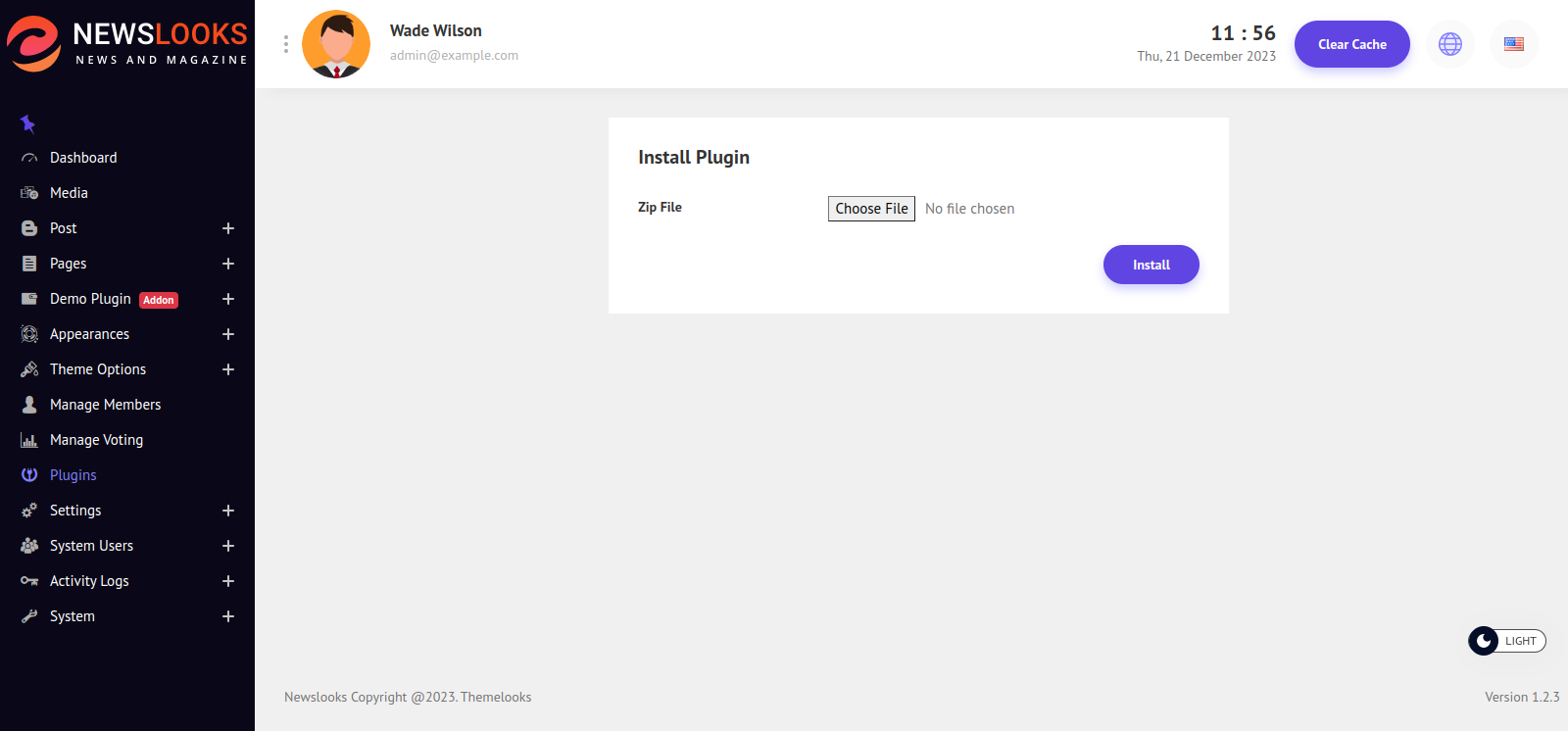Click the Manage Voting chart icon
This screenshot has height=731, width=1568.
[x=29, y=440]
